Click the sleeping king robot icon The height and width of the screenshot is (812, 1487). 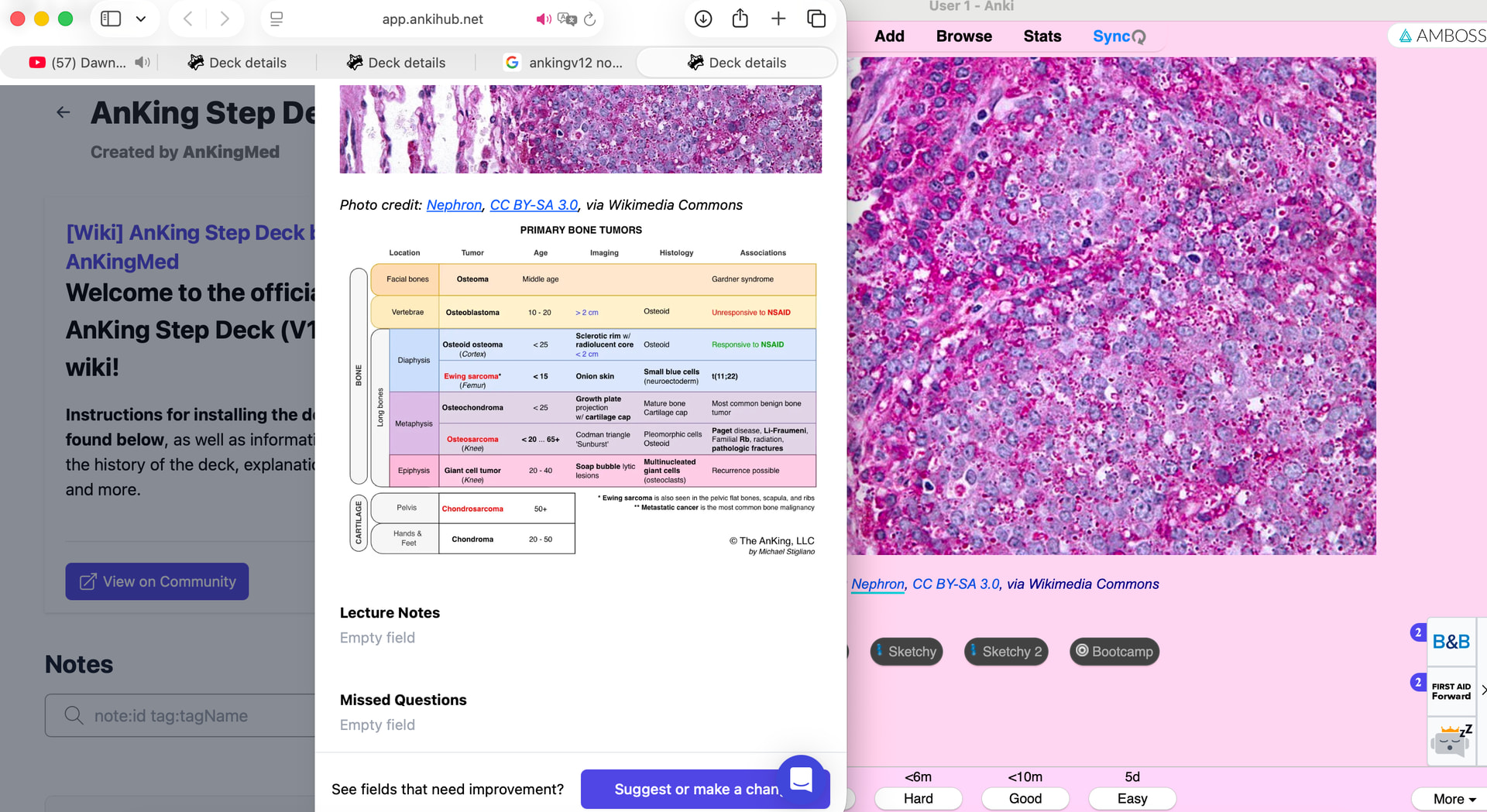(x=1451, y=741)
